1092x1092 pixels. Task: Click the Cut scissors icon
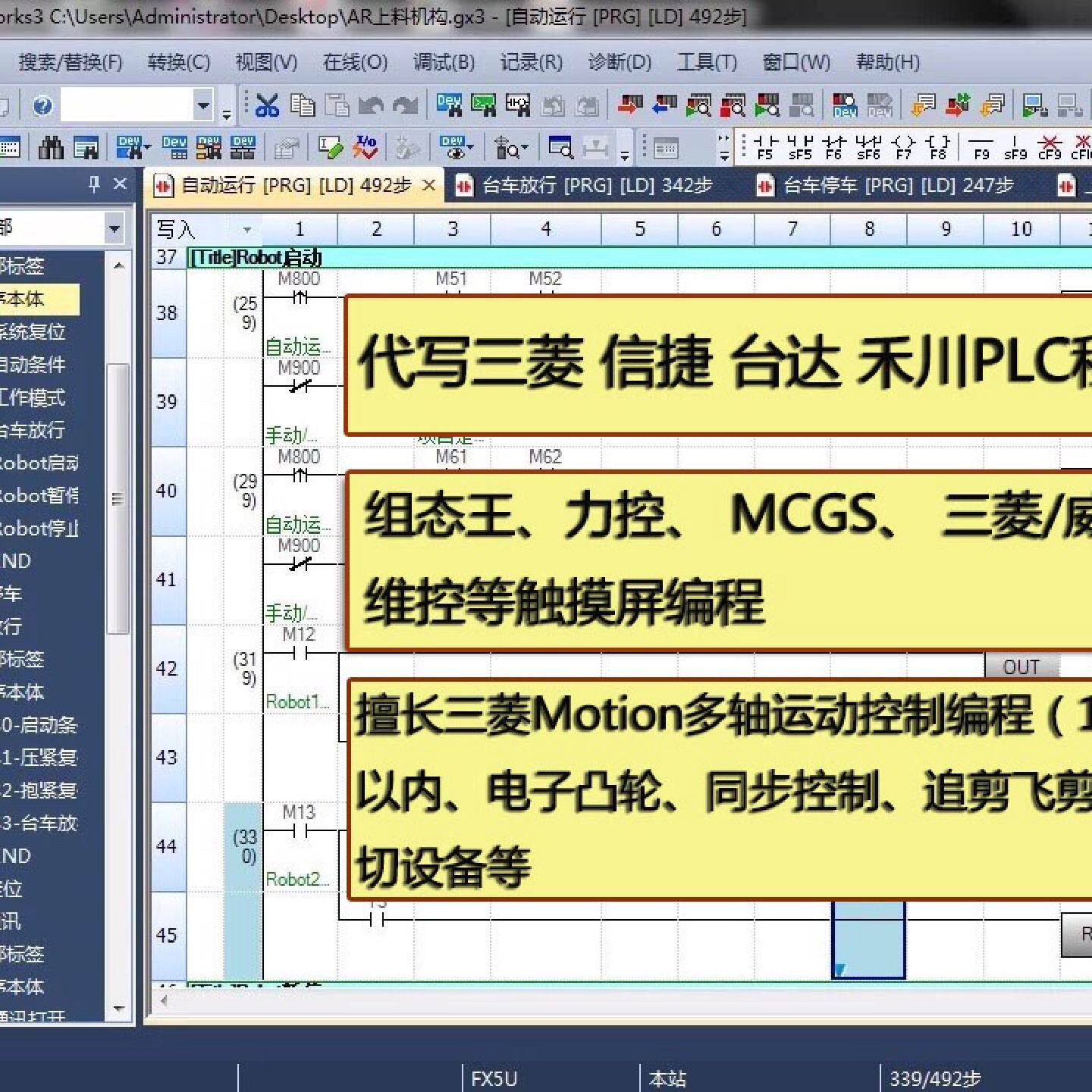(267, 105)
